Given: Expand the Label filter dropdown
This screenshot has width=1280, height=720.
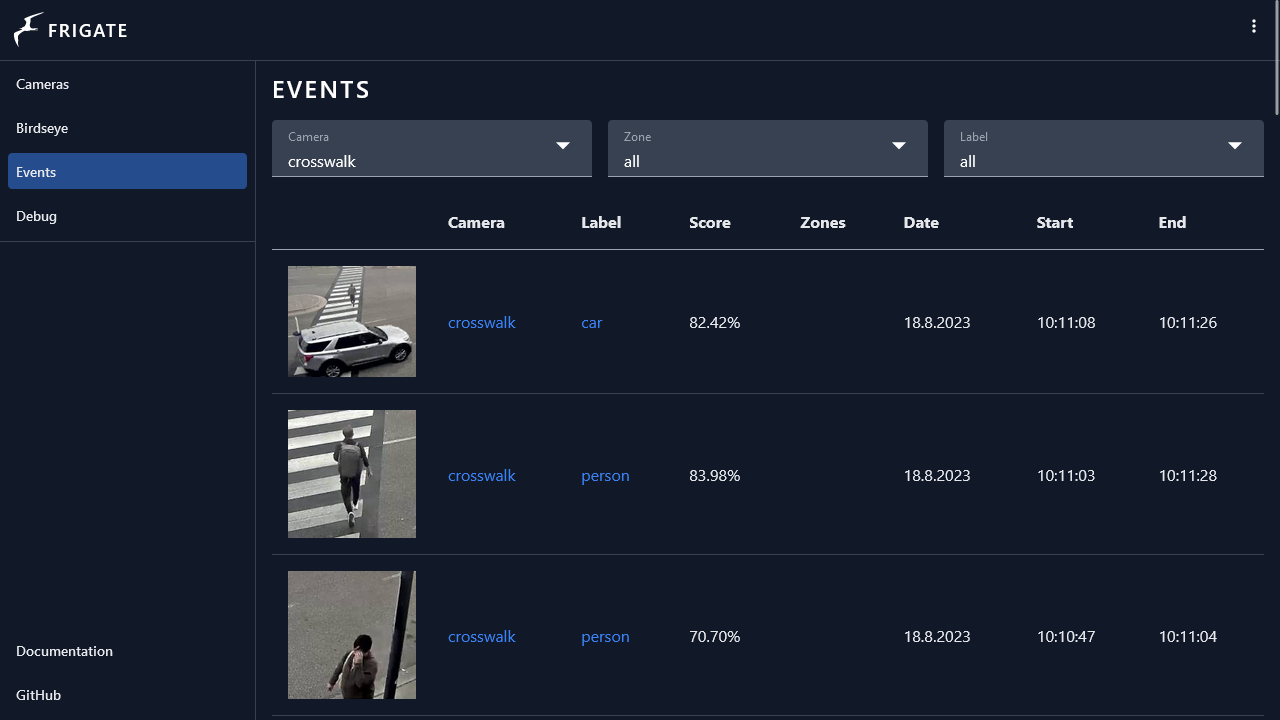Looking at the screenshot, I should (1103, 149).
